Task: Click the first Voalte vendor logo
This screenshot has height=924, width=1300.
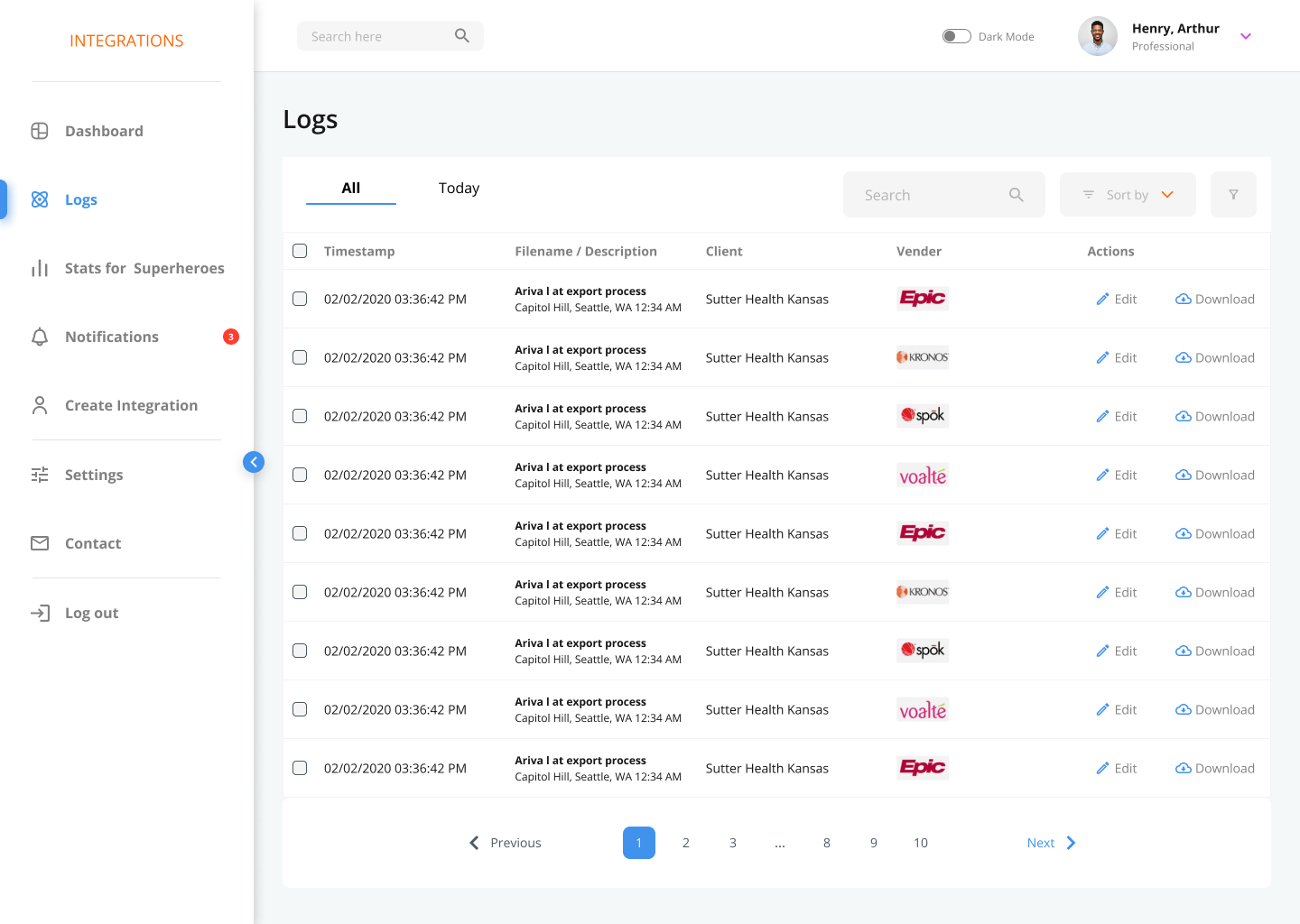Action: (x=923, y=475)
